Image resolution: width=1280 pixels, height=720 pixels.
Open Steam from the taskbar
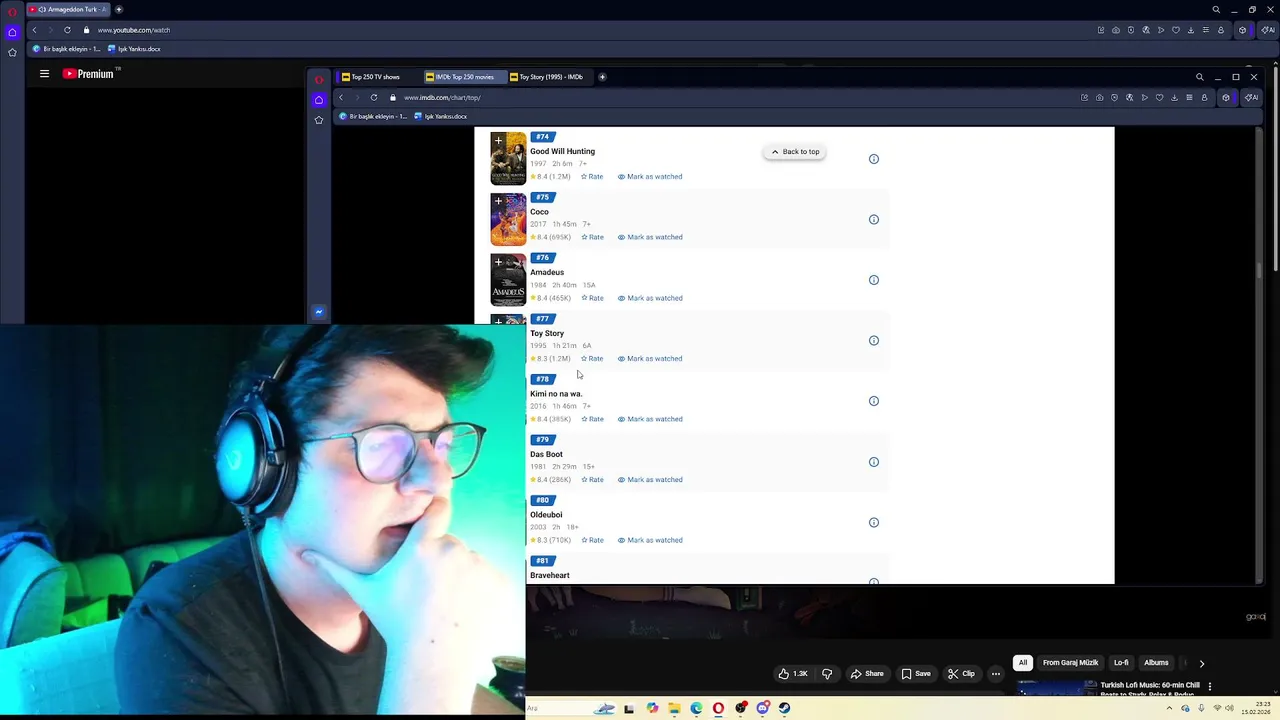click(x=784, y=708)
